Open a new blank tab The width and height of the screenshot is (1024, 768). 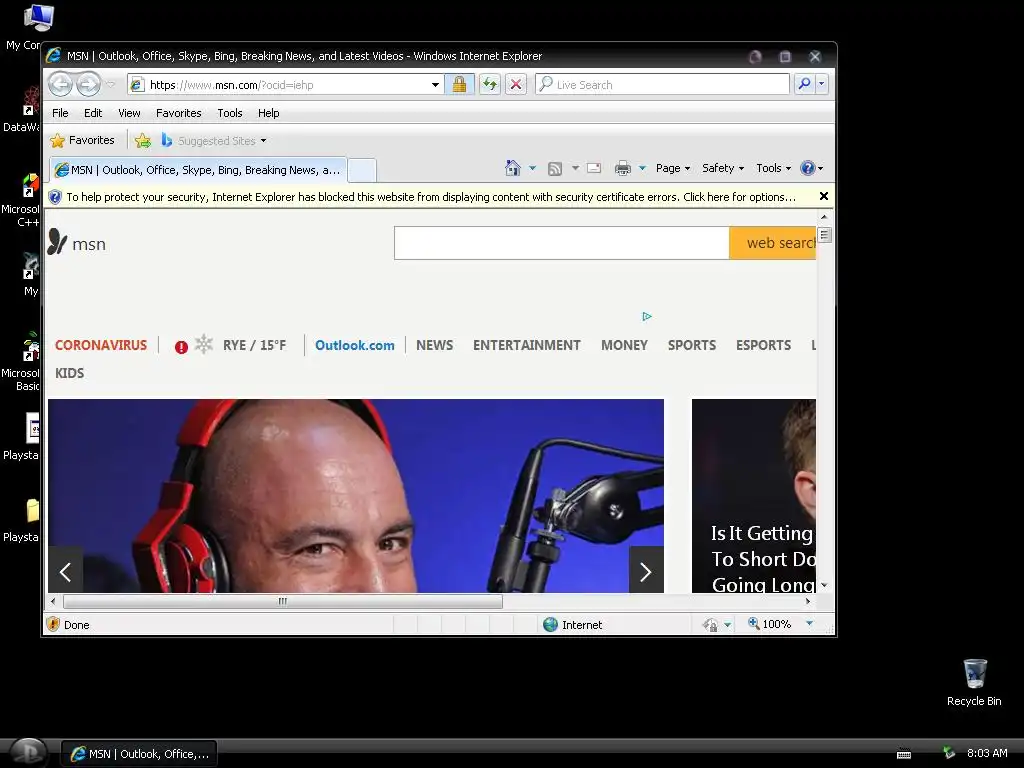point(362,170)
